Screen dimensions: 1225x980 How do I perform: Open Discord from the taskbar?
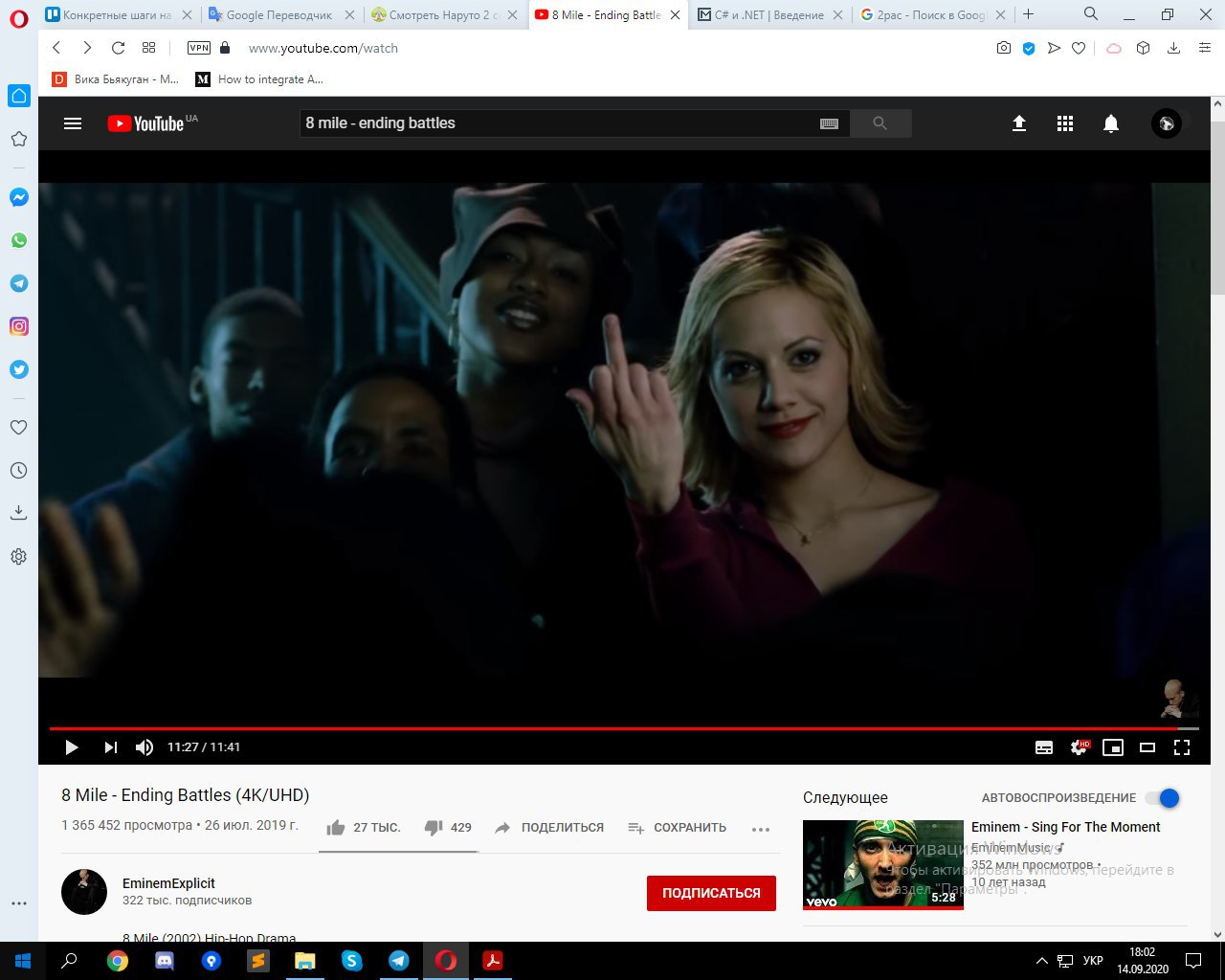pos(164,961)
